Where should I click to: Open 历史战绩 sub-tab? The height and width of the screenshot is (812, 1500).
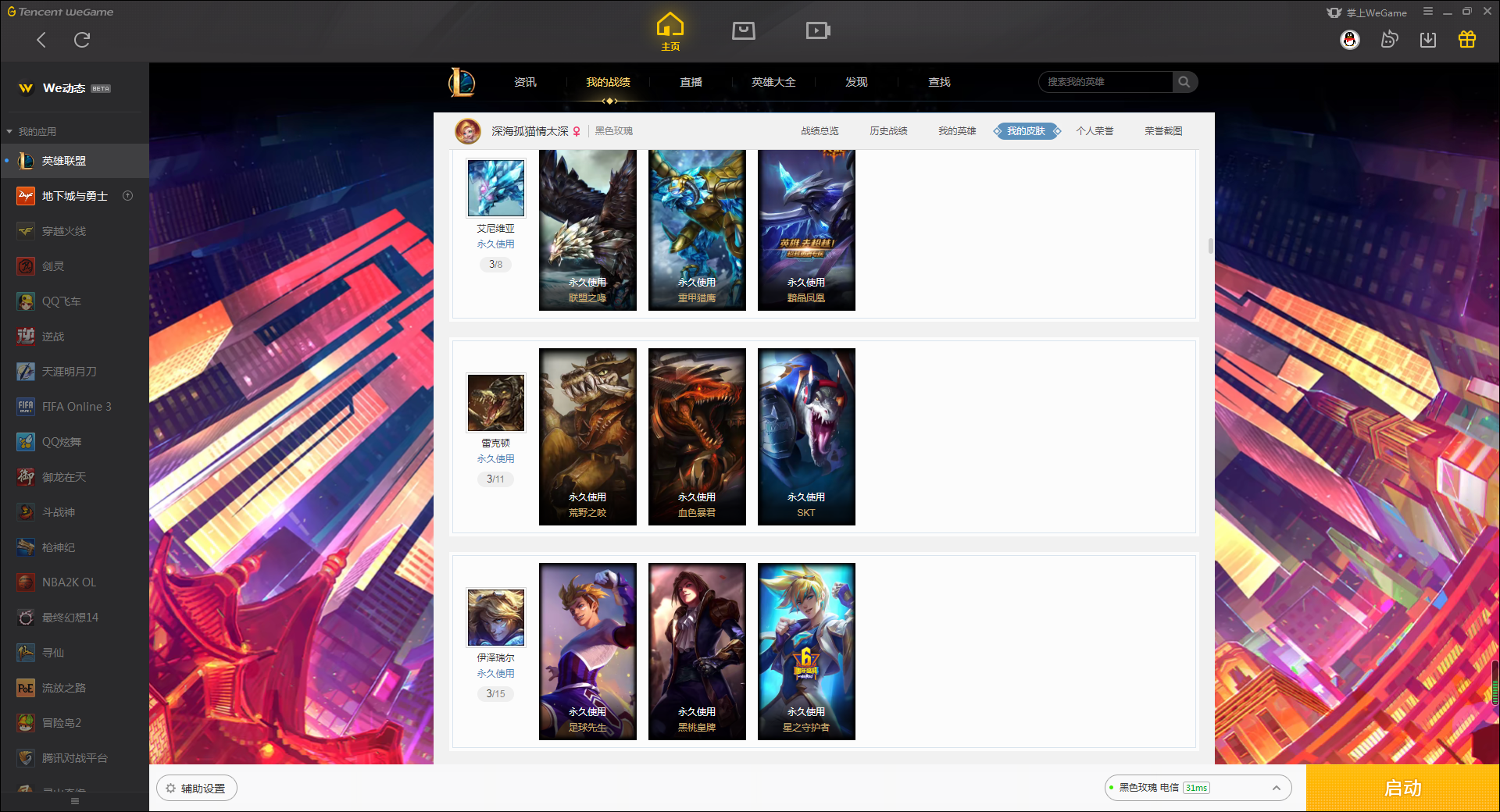888,131
